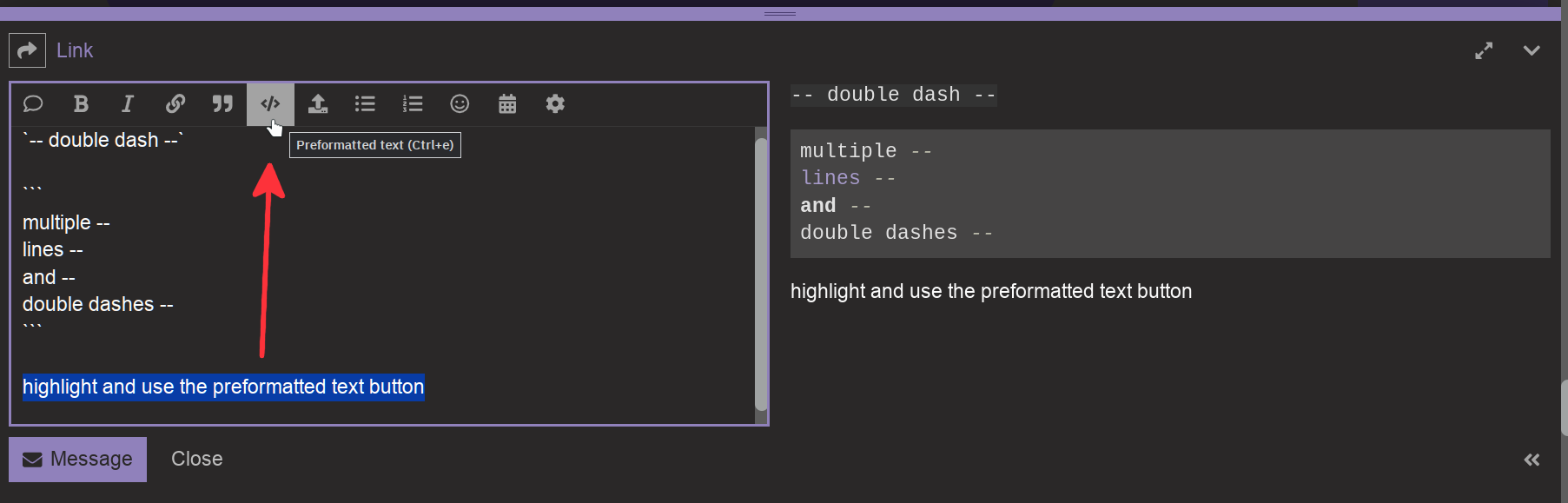Send using the Message button

(77, 459)
